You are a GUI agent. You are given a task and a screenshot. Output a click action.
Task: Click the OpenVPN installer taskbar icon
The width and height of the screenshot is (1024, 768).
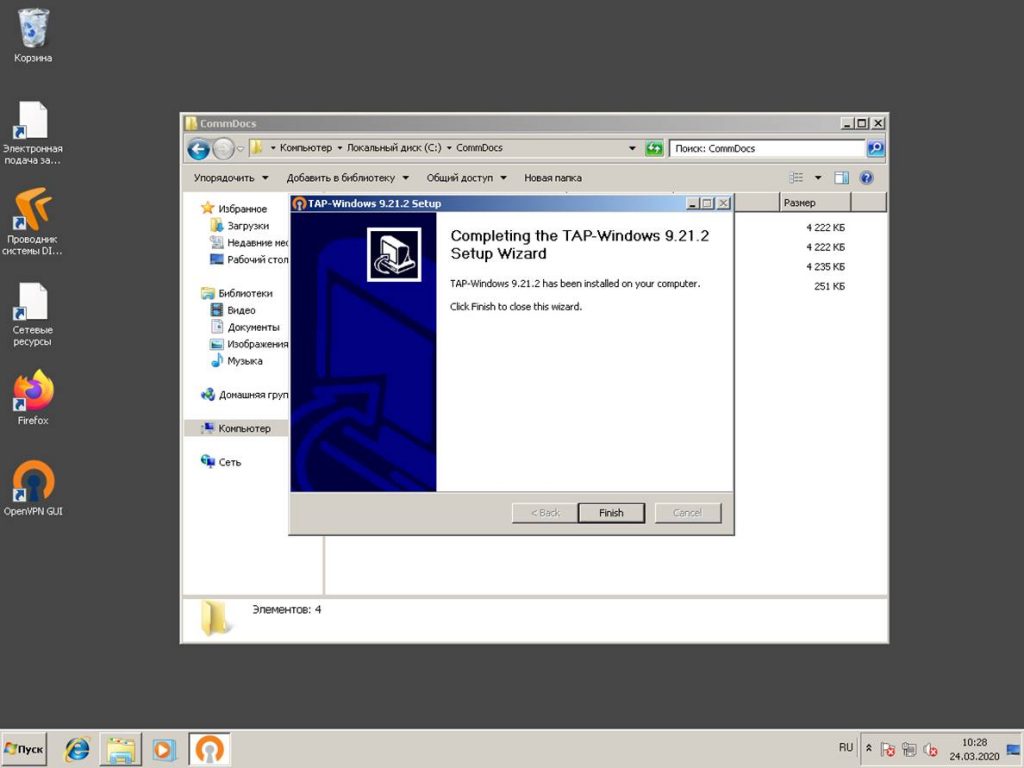click(x=209, y=749)
